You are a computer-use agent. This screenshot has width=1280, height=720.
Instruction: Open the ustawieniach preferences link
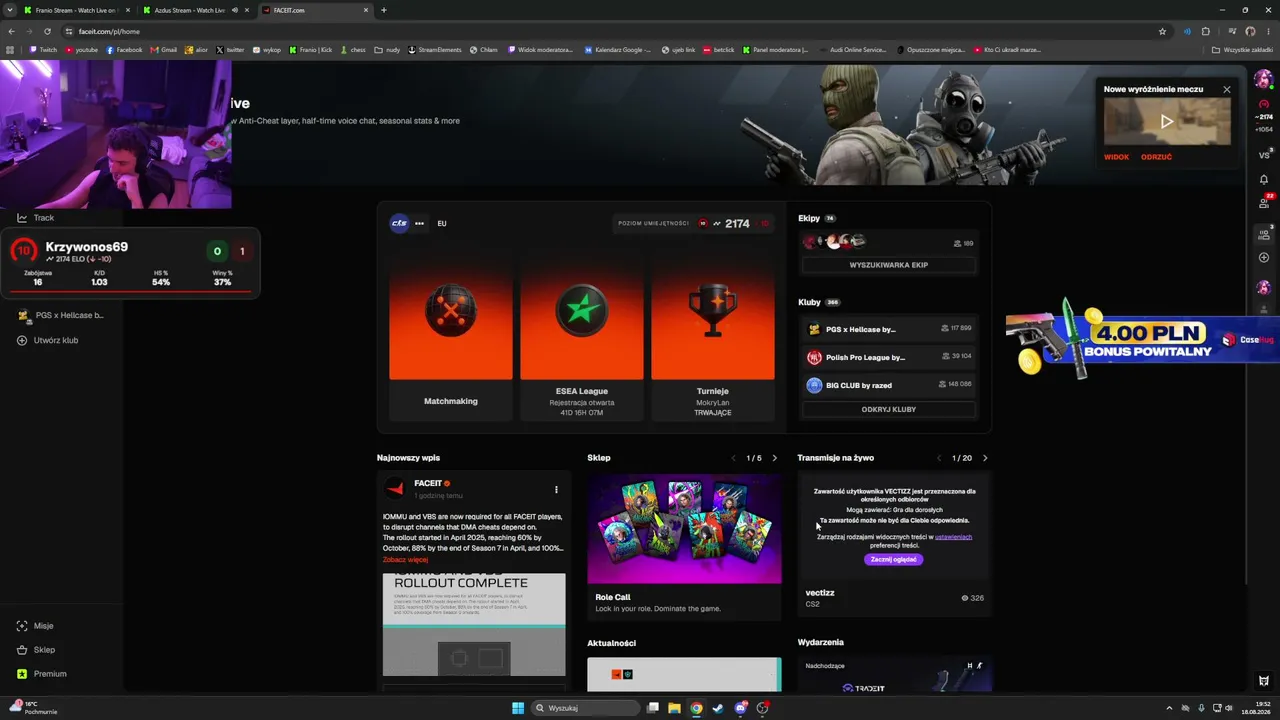tap(953, 537)
